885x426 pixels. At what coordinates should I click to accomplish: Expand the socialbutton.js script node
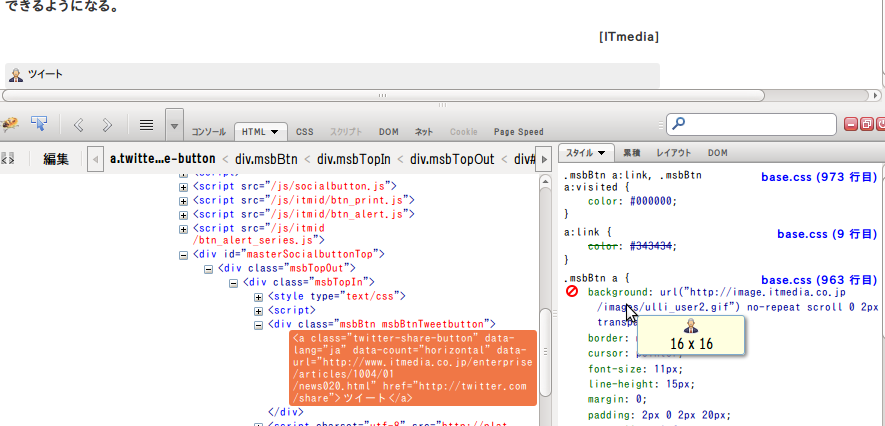(x=183, y=187)
